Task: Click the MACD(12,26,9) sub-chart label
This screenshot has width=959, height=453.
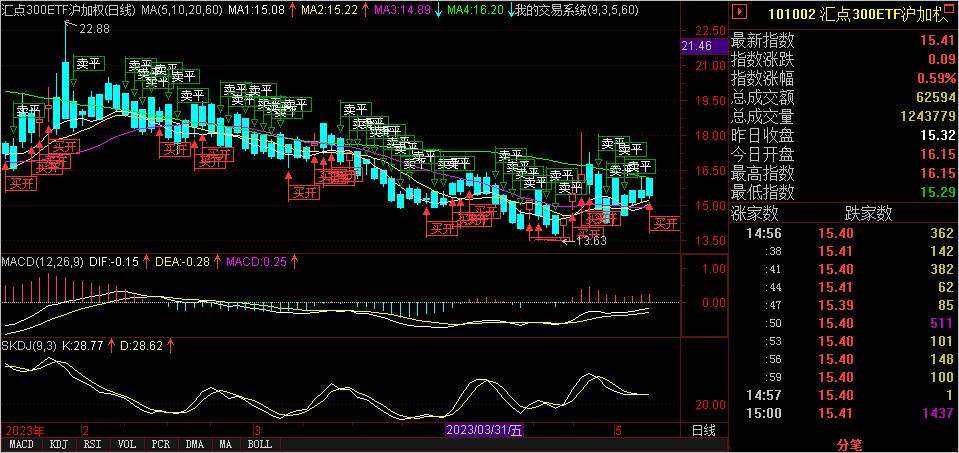Action: click(x=41, y=262)
